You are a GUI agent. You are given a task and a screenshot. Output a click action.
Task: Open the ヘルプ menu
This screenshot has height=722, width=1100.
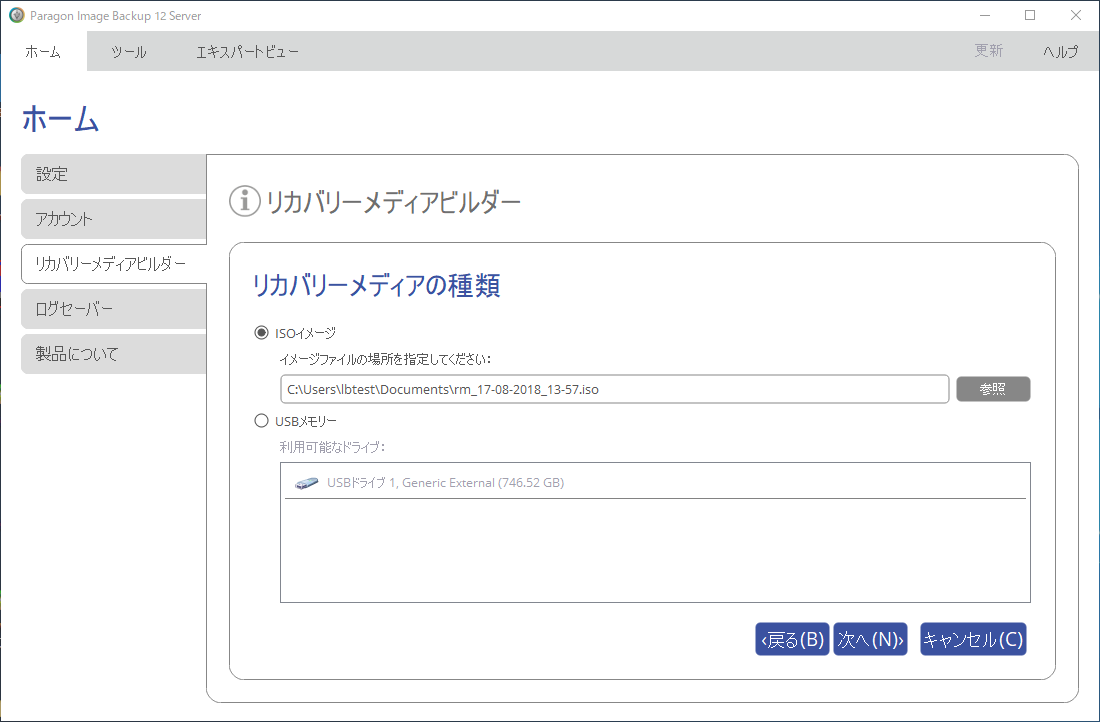click(1060, 52)
